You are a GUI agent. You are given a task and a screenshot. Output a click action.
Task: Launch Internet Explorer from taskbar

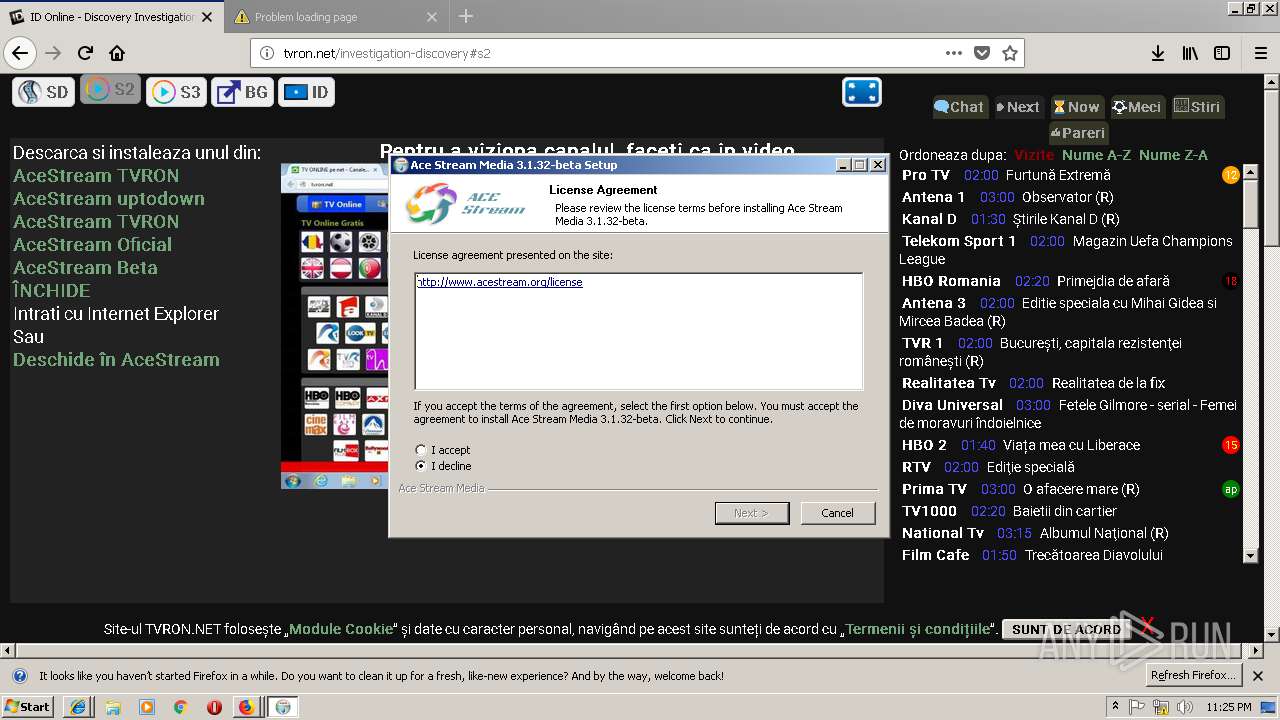(78, 706)
